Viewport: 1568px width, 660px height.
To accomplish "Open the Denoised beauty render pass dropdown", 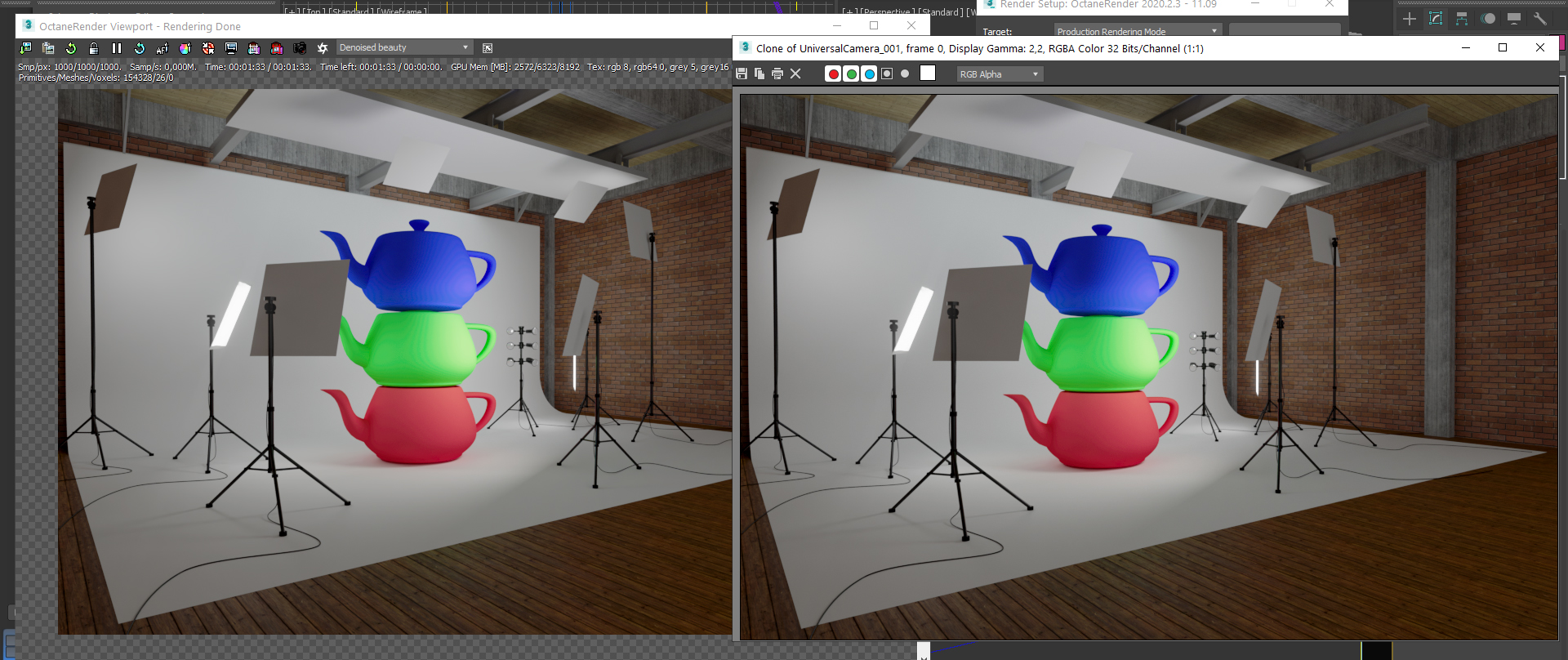I will [404, 47].
